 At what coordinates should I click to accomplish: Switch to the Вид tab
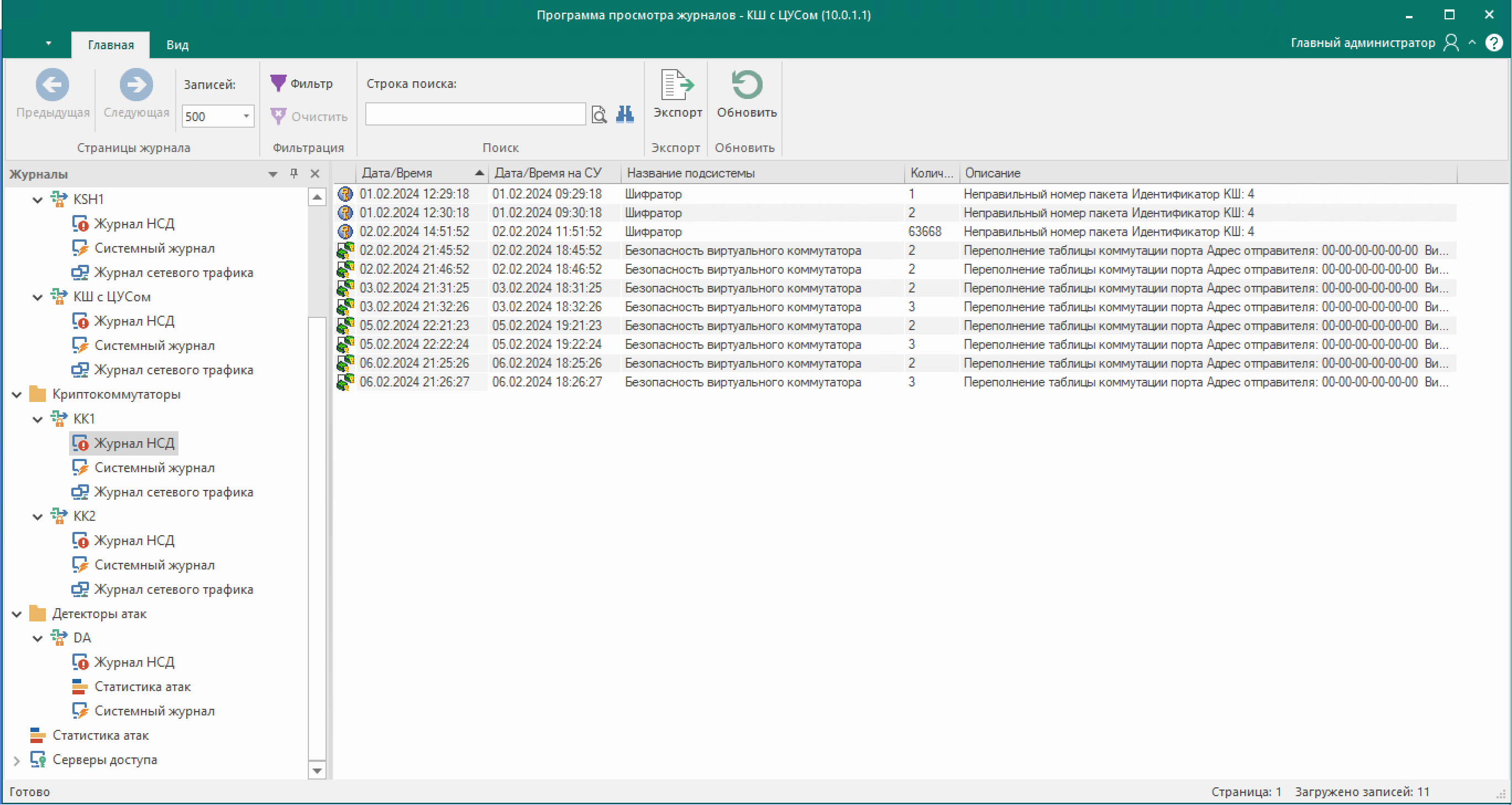click(177, 45)
